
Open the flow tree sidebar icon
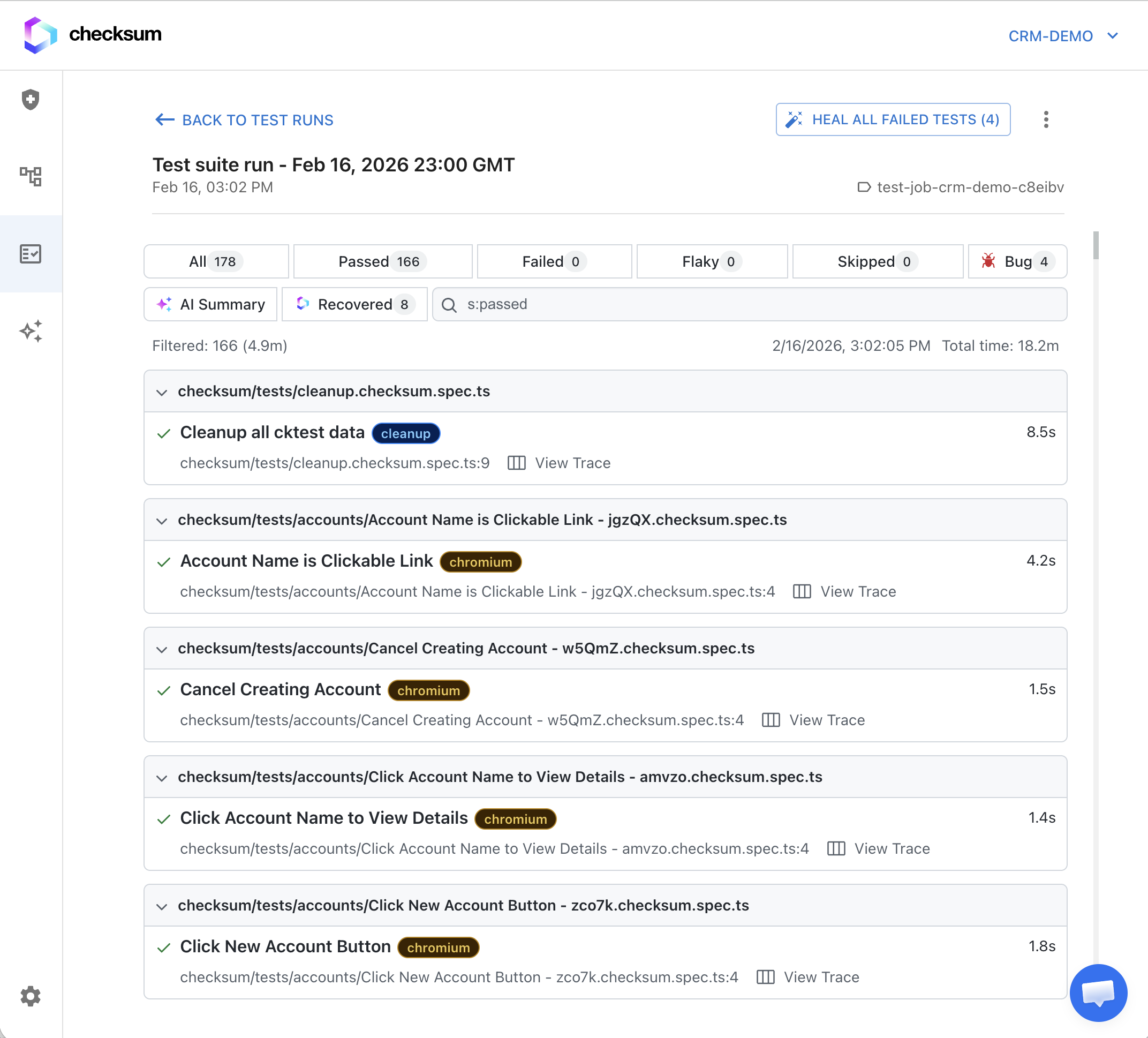(31, 176)
